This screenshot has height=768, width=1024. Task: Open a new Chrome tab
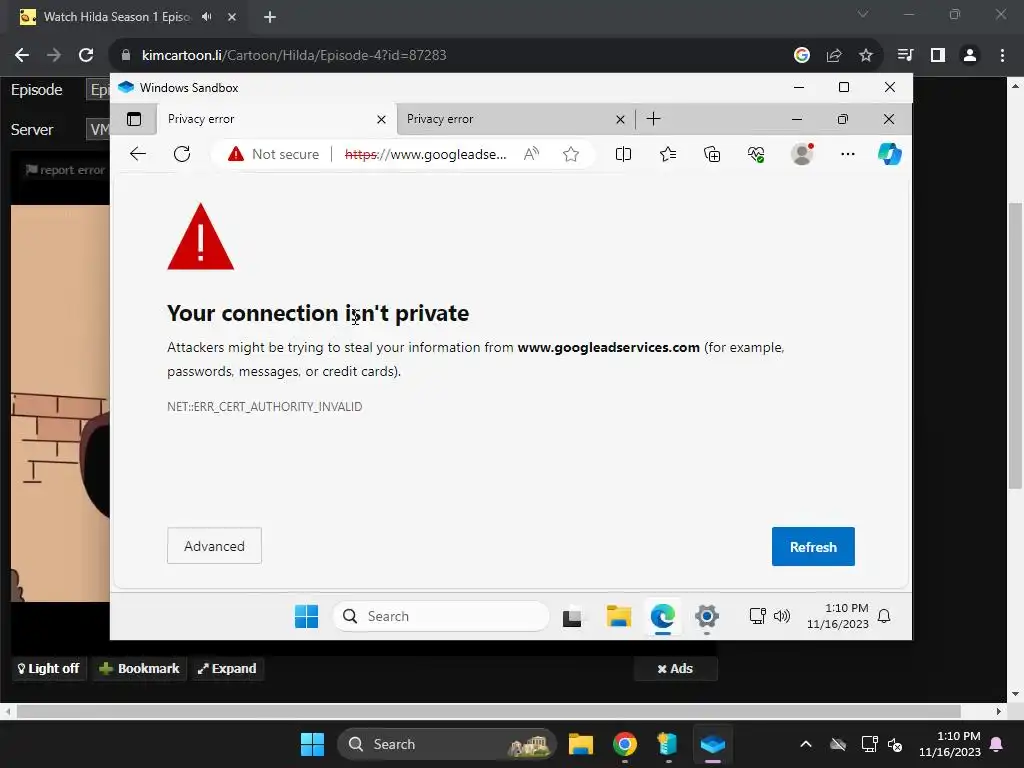270,17
